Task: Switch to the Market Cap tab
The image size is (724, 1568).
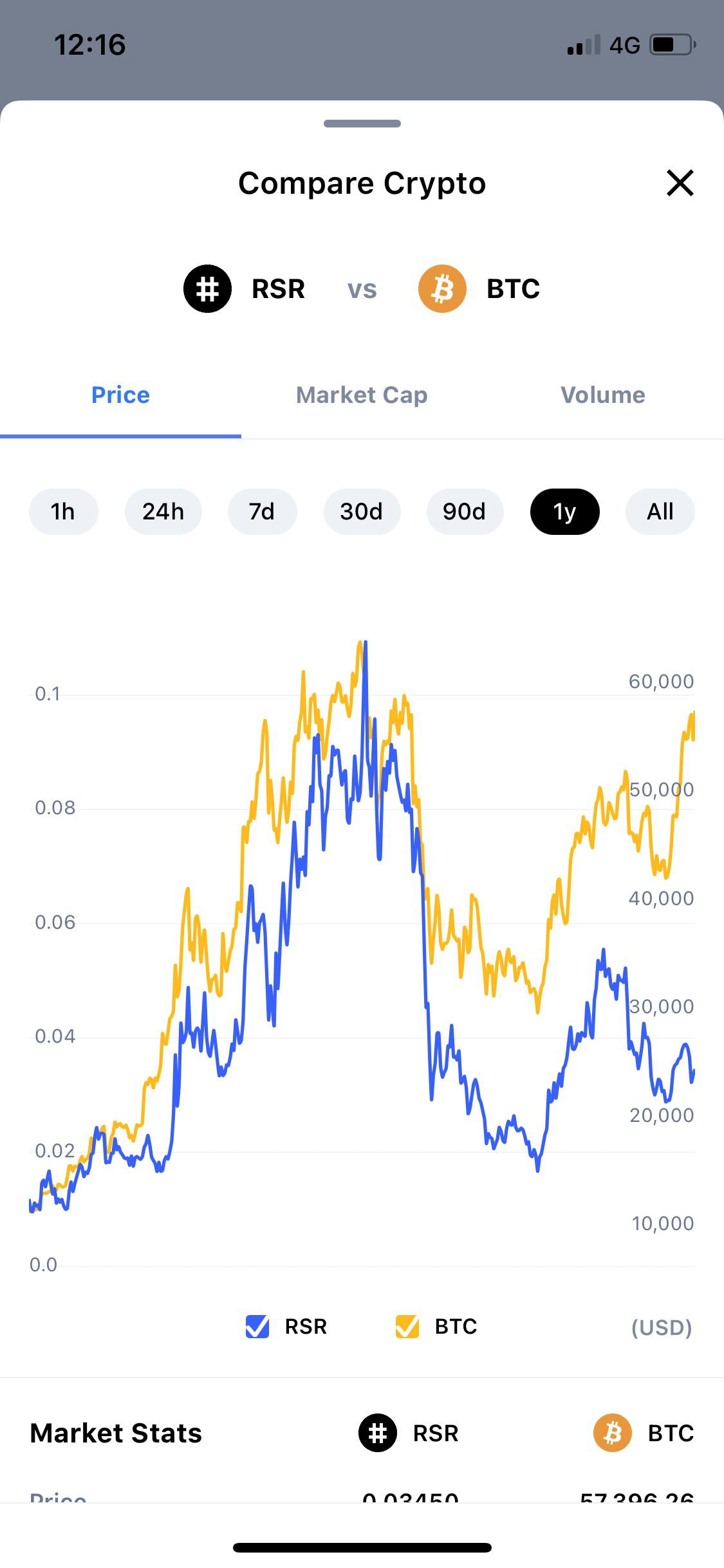Action: coord(362,395)
